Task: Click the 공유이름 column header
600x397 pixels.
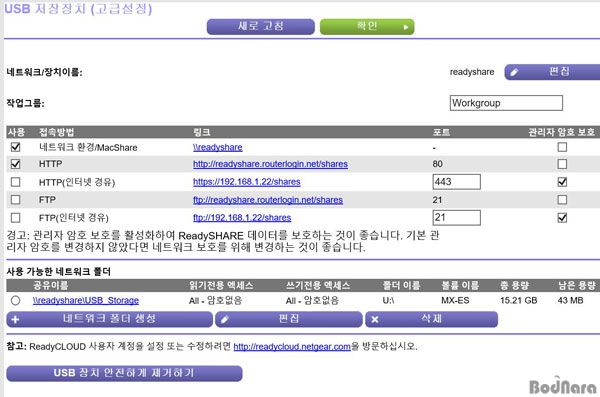Action: [50, 285]
